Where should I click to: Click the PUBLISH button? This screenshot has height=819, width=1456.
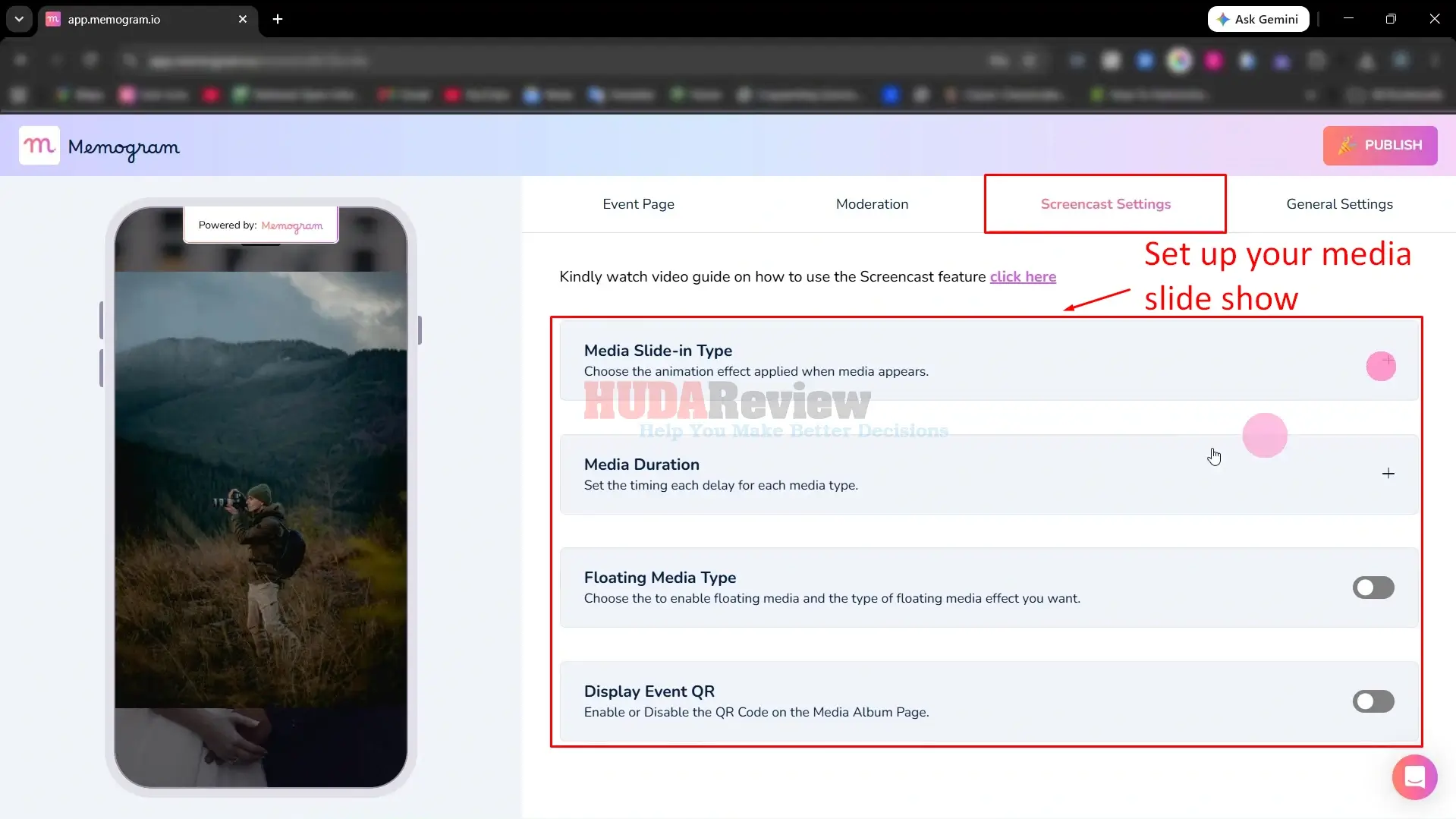(x=1379, y=145)
